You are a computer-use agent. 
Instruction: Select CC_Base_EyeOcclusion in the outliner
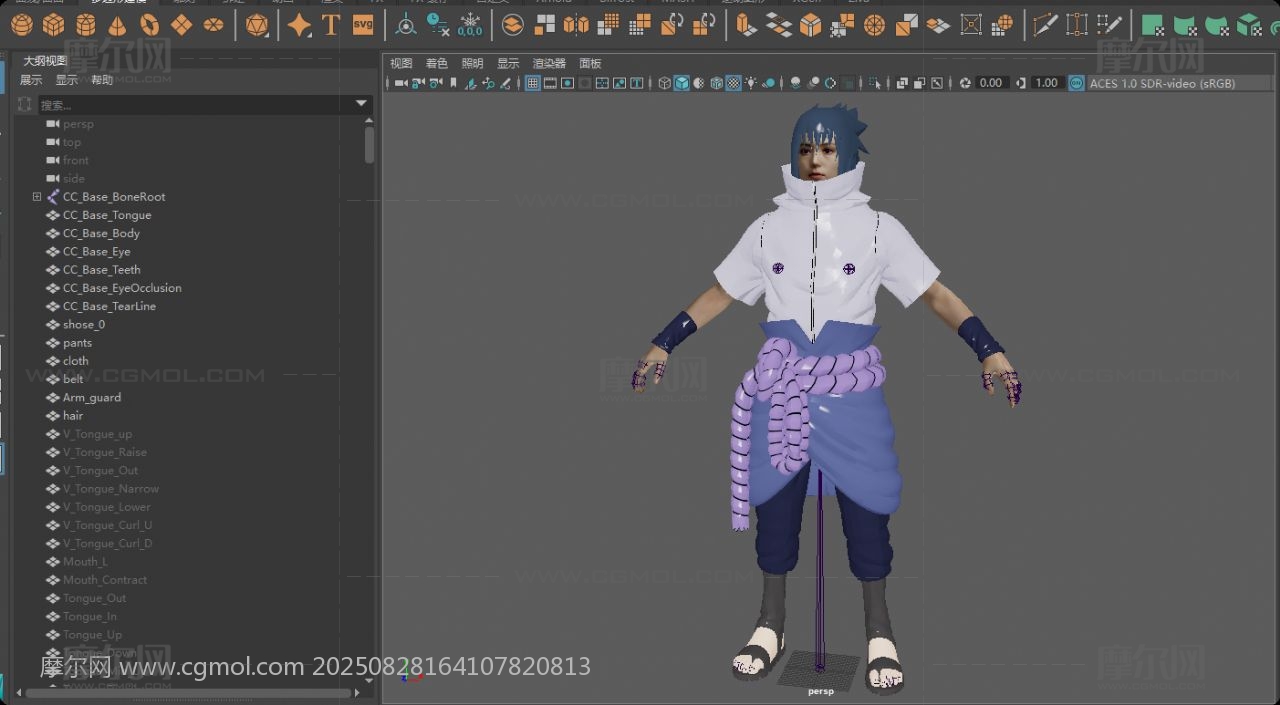[x=122, y=288]
